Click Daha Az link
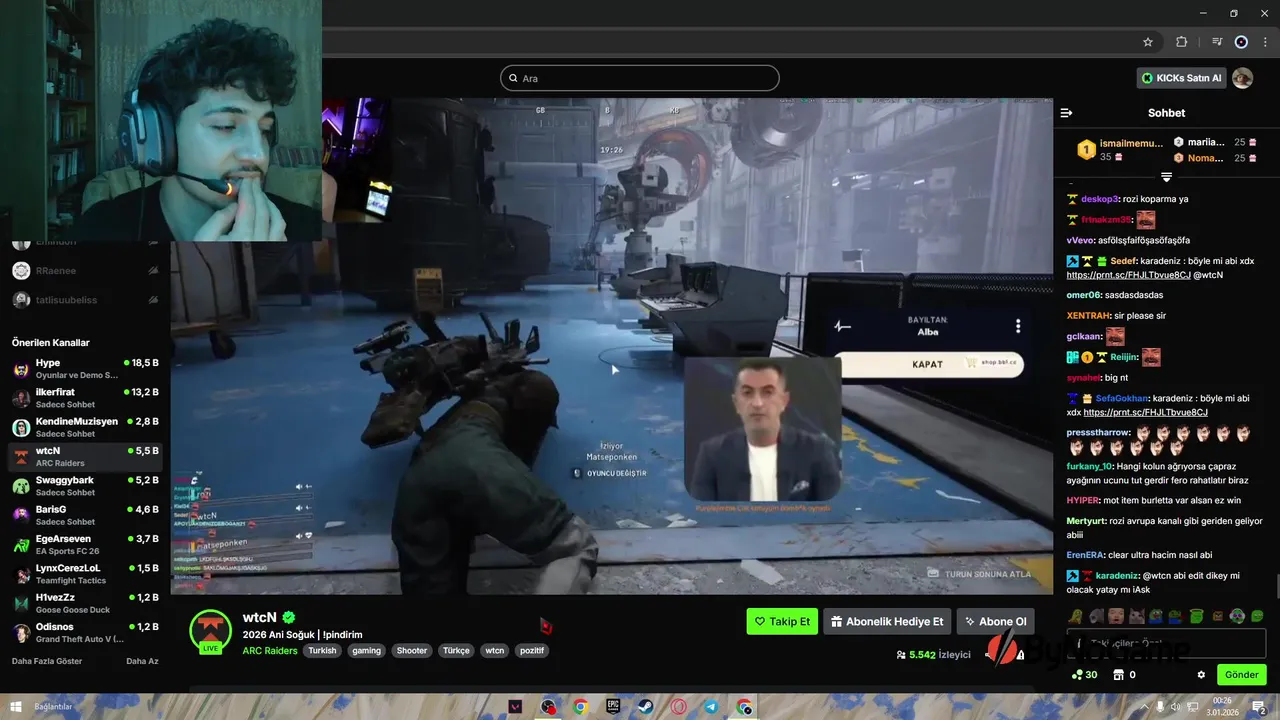This screenshot has width=1280, height=720. 142,661
